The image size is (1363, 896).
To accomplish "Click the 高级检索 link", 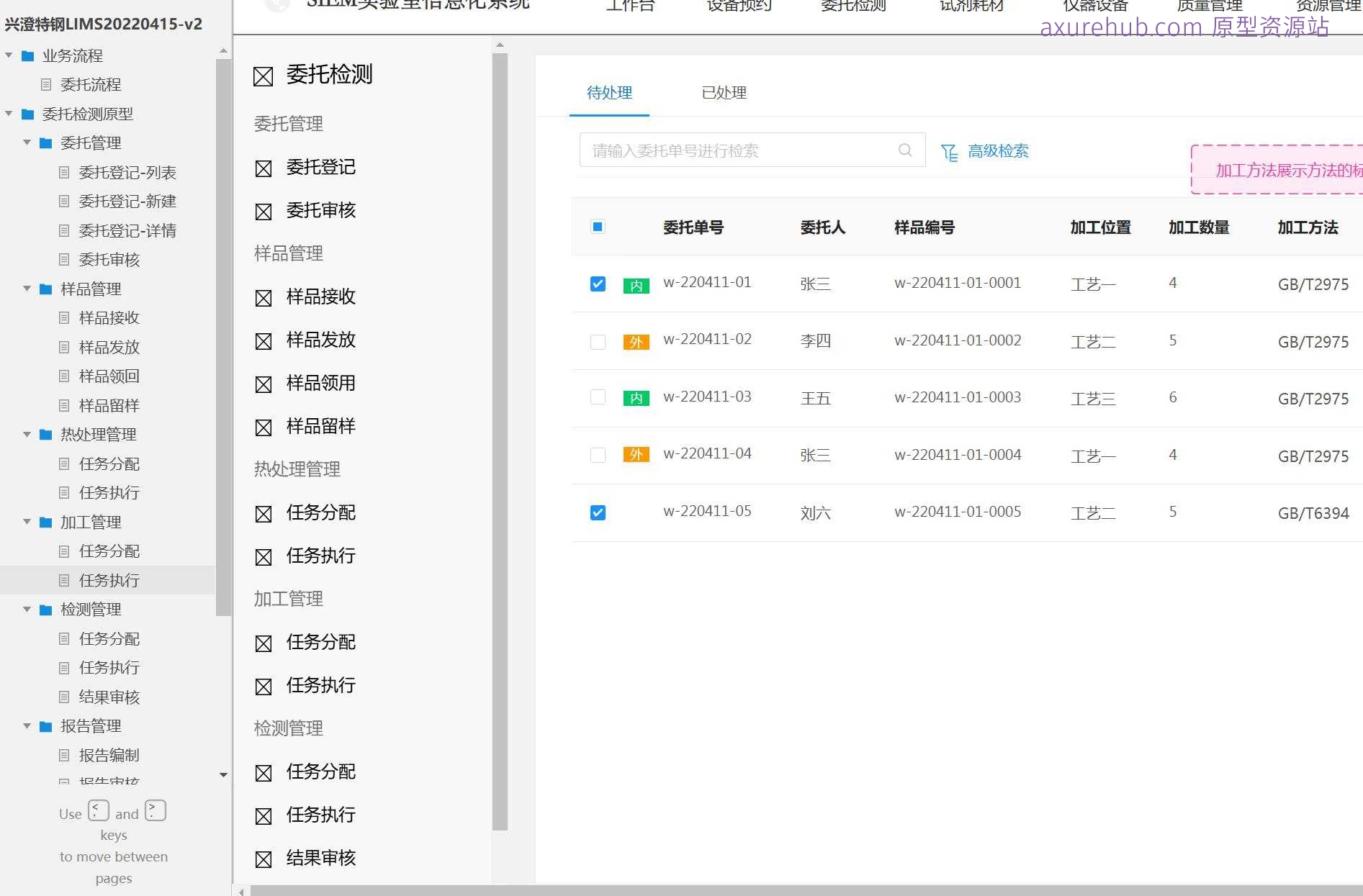I will click(998, 151).
